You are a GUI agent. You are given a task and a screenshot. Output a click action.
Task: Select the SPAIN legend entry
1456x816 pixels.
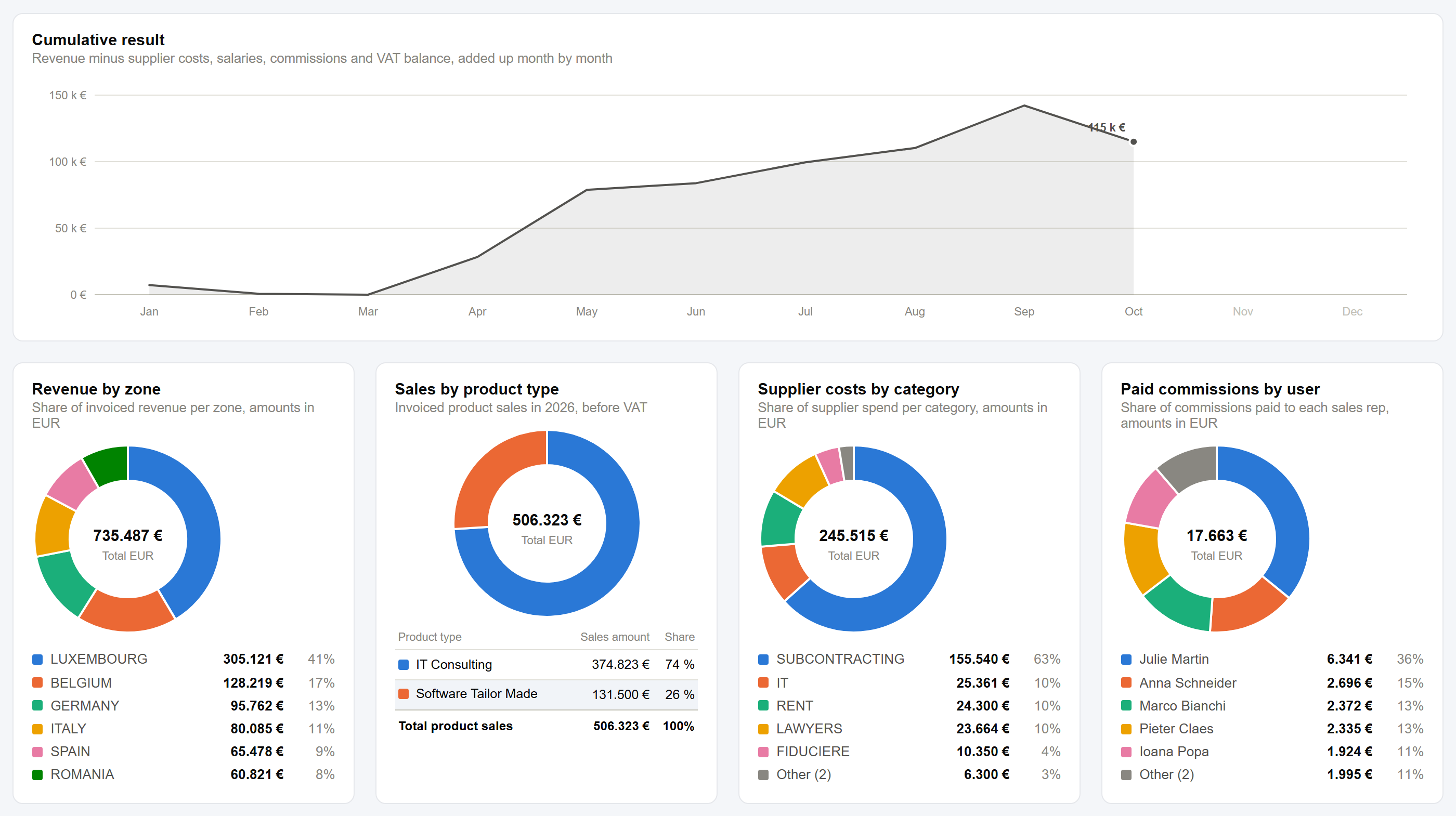[x=183, y=752]
